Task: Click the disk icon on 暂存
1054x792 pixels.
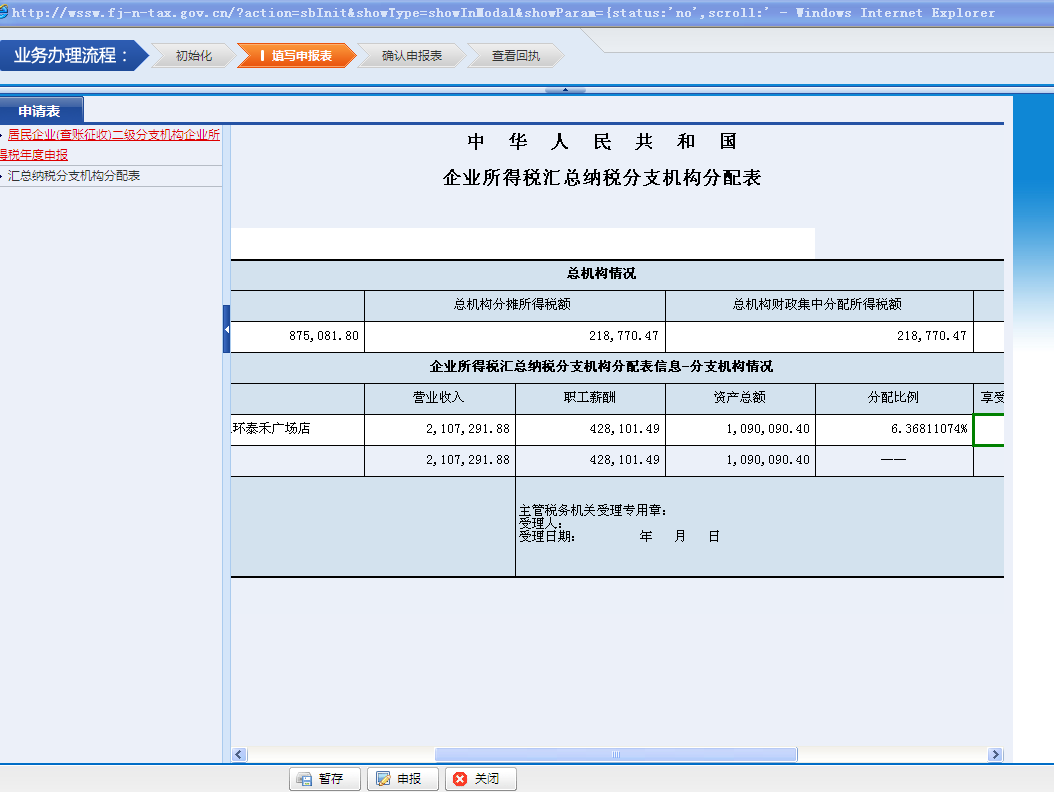Action: click(x=305, y=779)
